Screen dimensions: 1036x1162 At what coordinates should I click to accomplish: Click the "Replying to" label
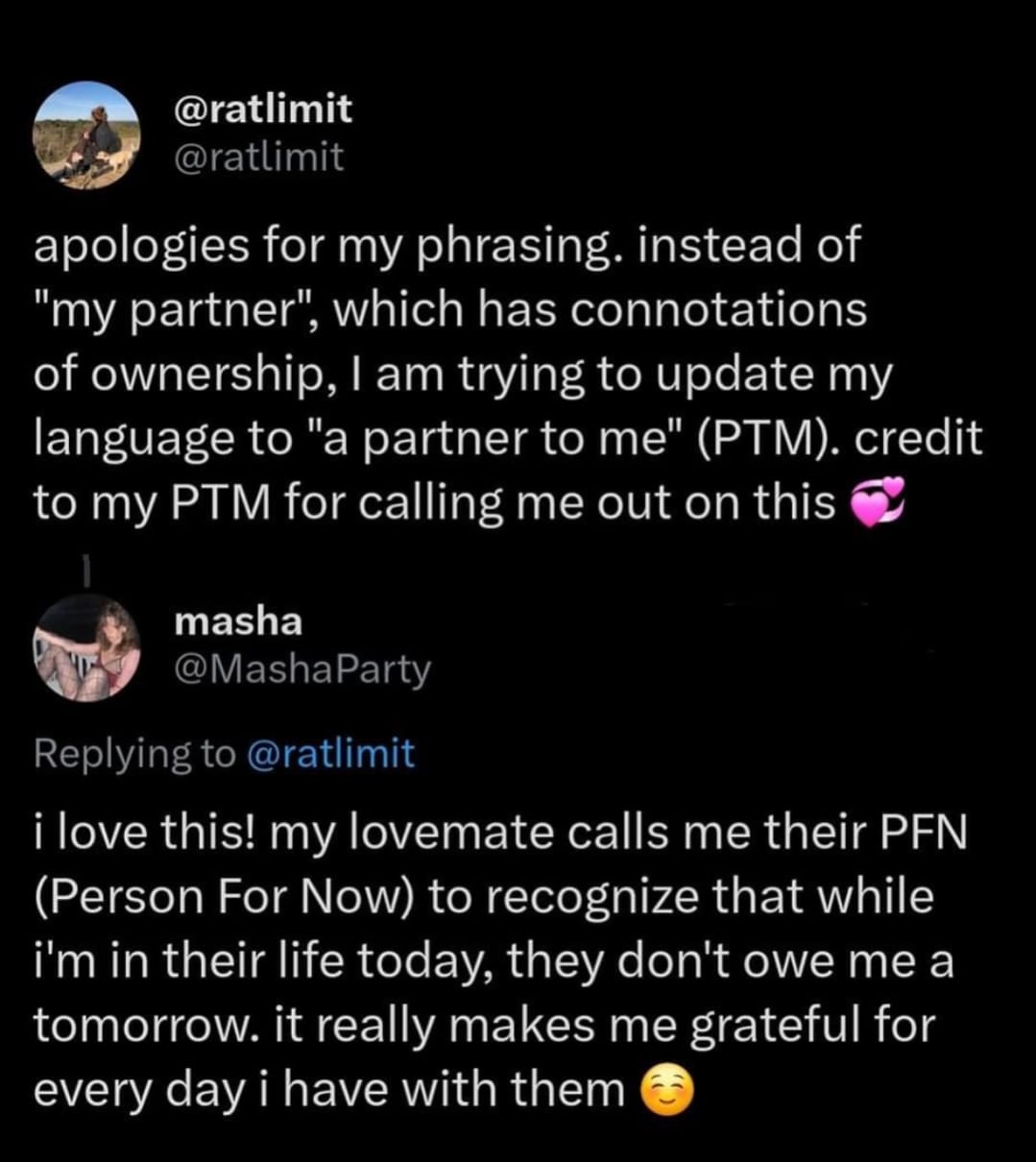133,754
